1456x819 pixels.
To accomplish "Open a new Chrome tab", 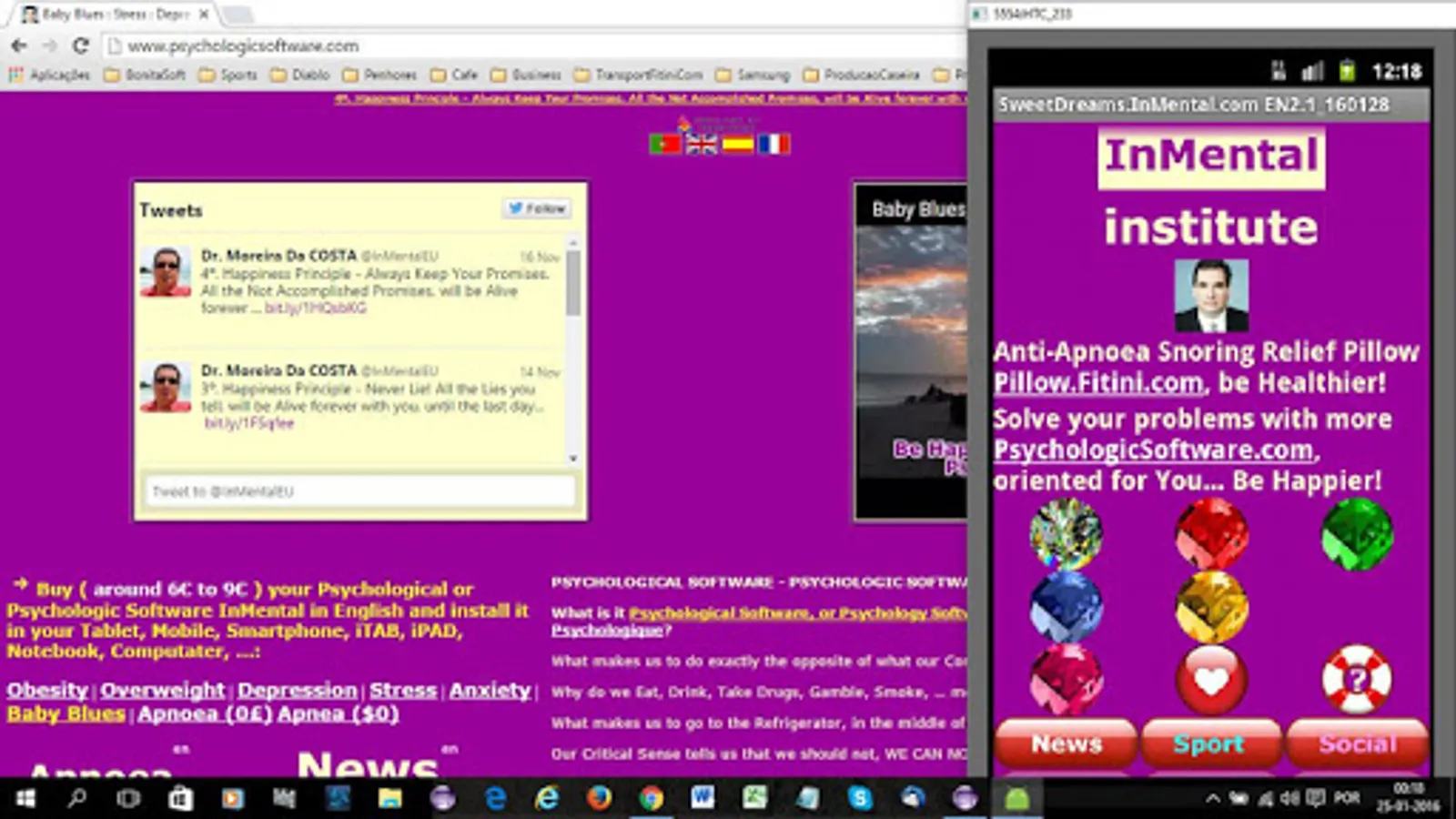I will tap(238, 15).
